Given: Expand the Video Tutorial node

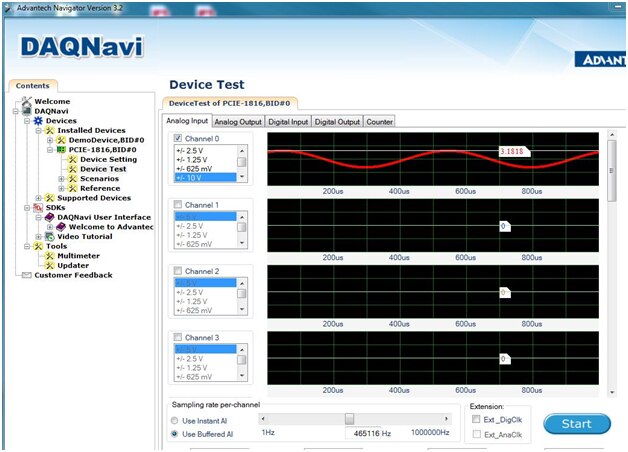Looking at the screenshot, I should [x=38, y=237].
